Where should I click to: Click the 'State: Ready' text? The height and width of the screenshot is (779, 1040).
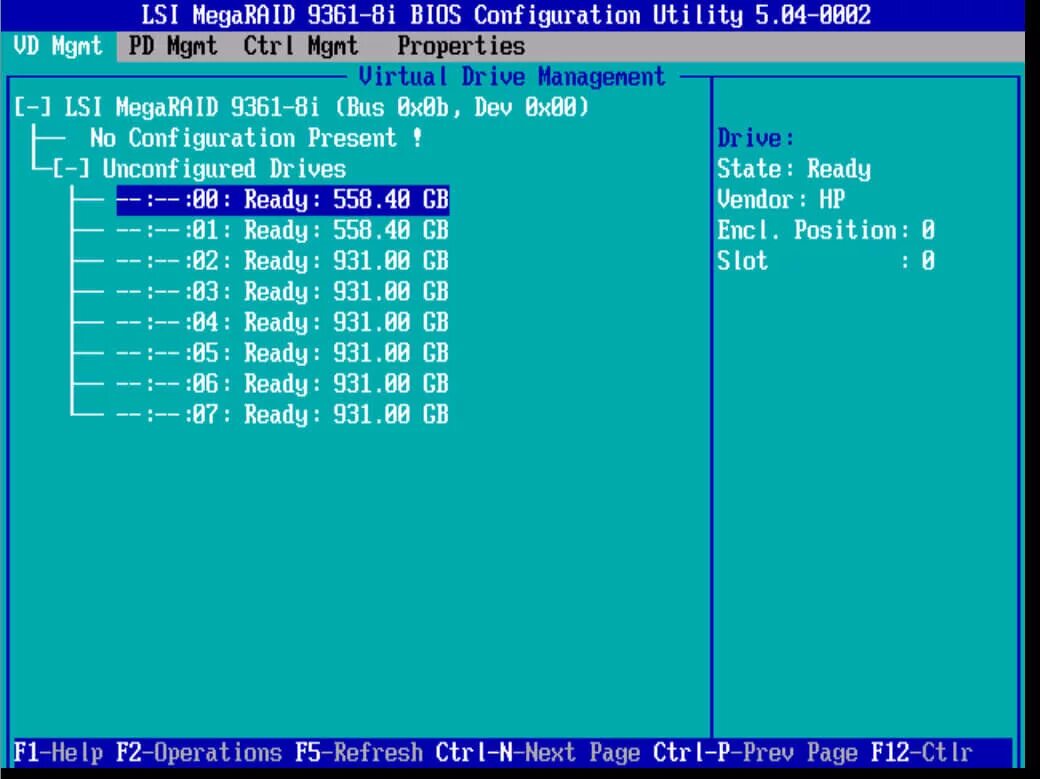[794, 169]
